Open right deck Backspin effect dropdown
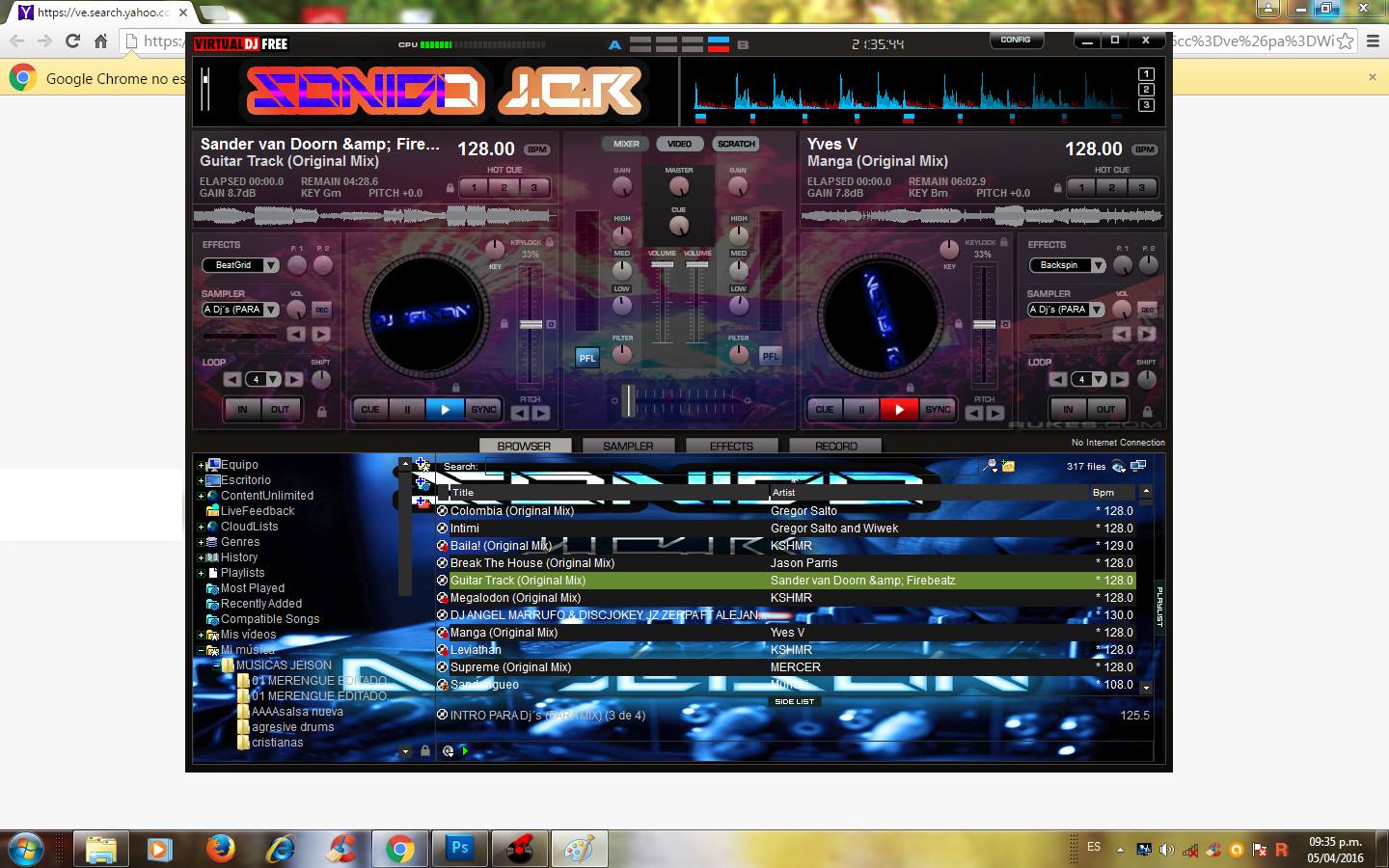 pos(1098,265)
